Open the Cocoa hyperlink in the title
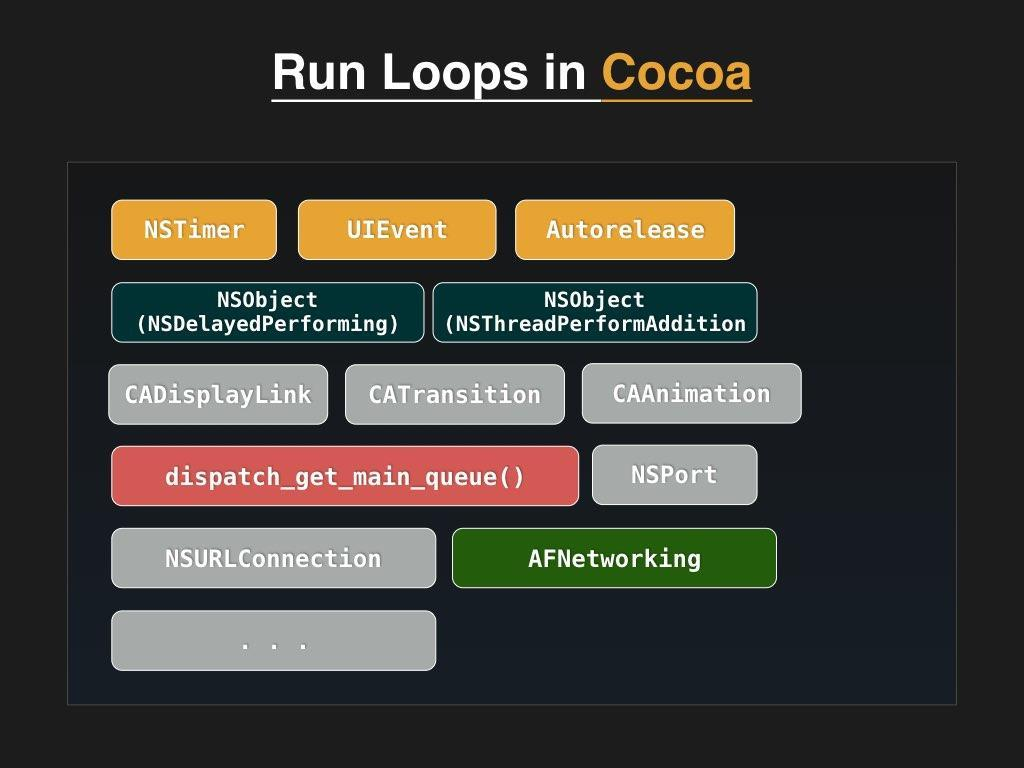 (674, 72)
